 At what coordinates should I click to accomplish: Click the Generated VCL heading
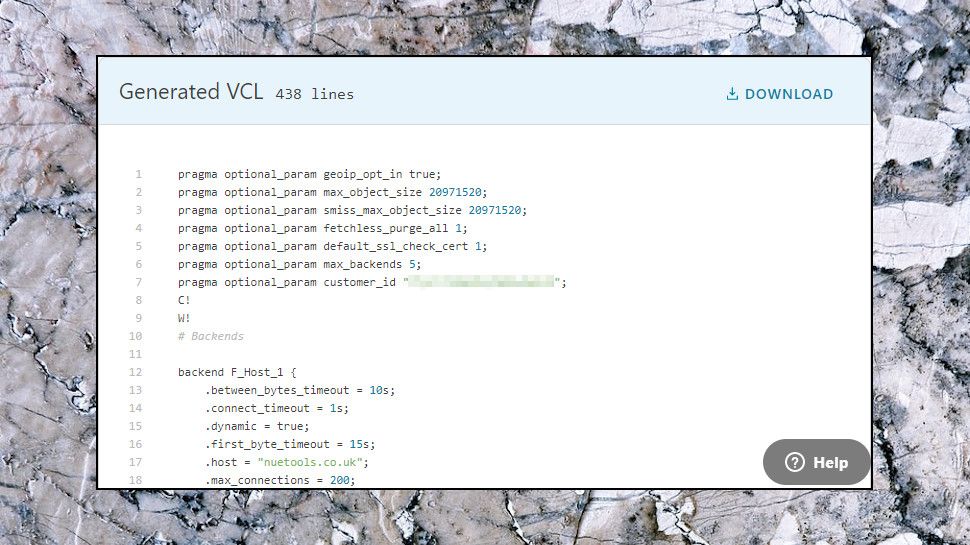pos(191,92)
